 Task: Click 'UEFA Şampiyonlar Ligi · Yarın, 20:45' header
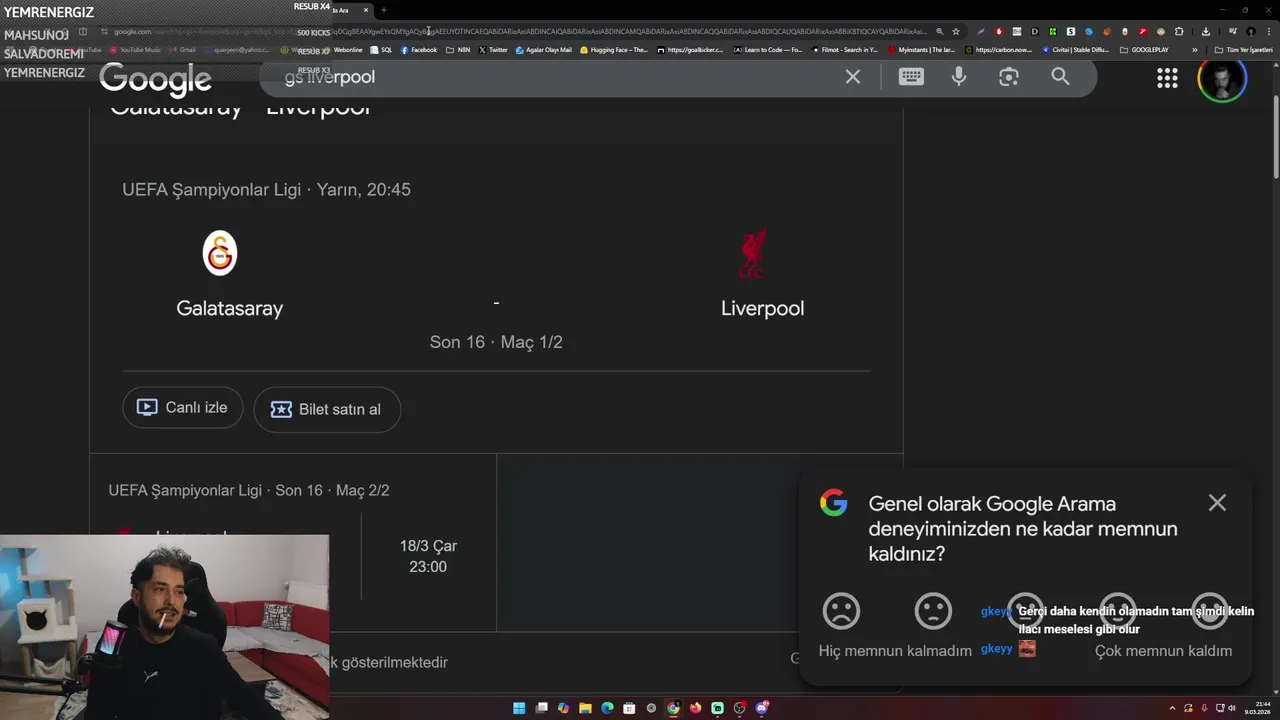266,189
